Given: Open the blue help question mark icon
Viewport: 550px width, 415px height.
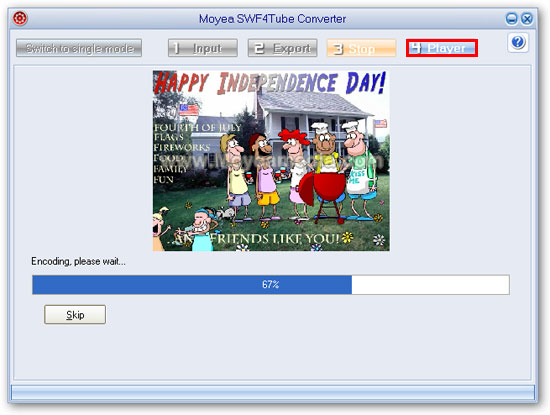Looking at the screenshot, I should coord(518,42).
